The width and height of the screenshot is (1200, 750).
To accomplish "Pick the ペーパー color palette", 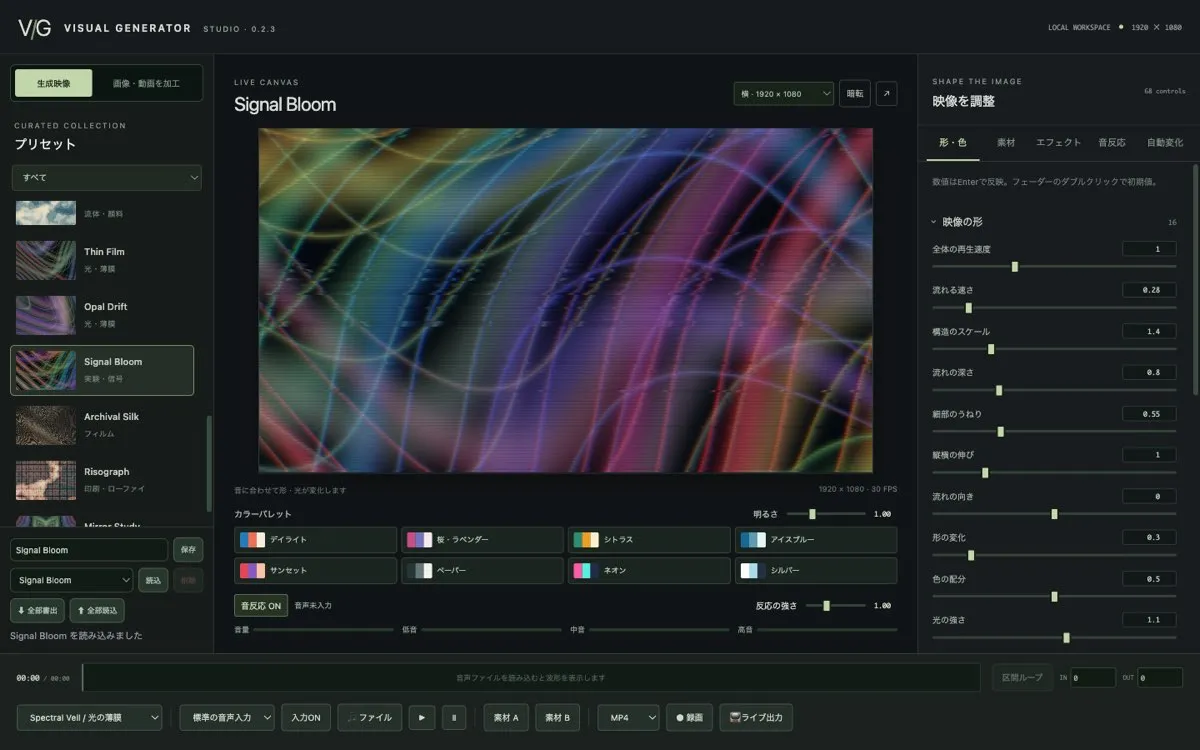I will click(x=482, y=571).
